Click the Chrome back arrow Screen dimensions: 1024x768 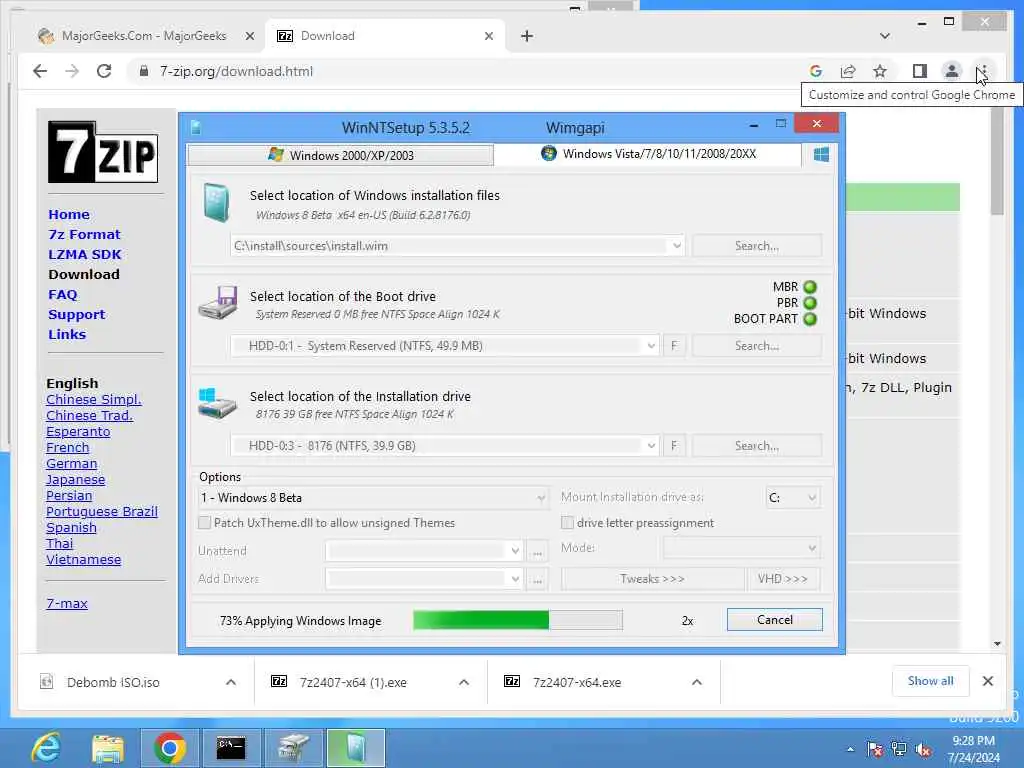point(40,71)
